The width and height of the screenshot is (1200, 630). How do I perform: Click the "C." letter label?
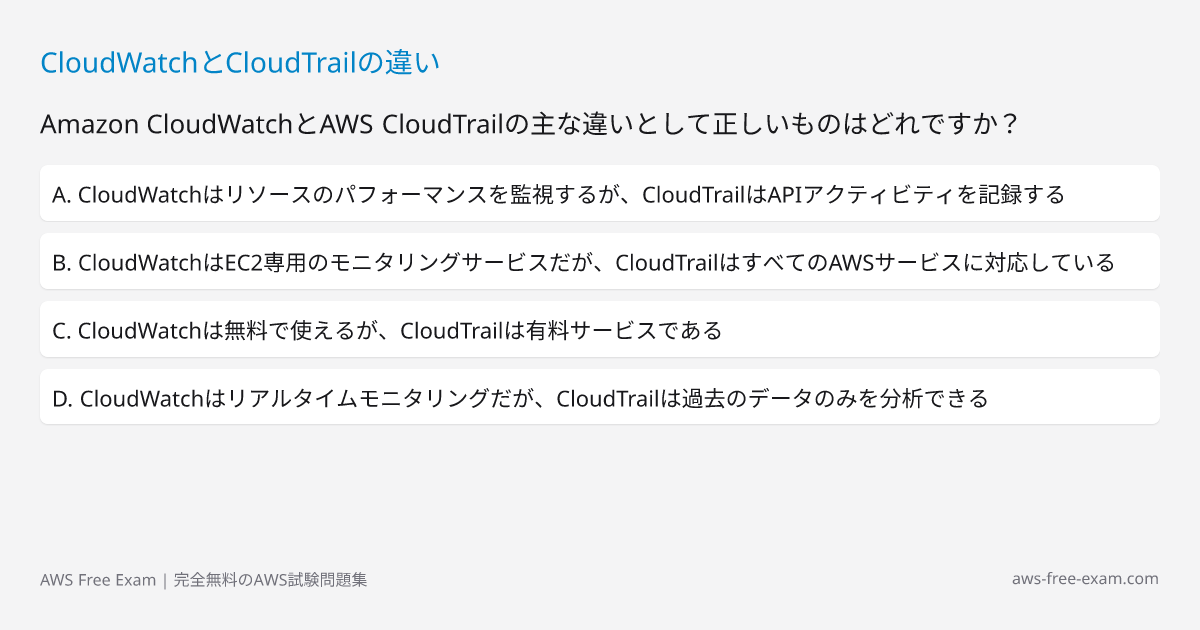pyautogui.click(x=61, y=330)
